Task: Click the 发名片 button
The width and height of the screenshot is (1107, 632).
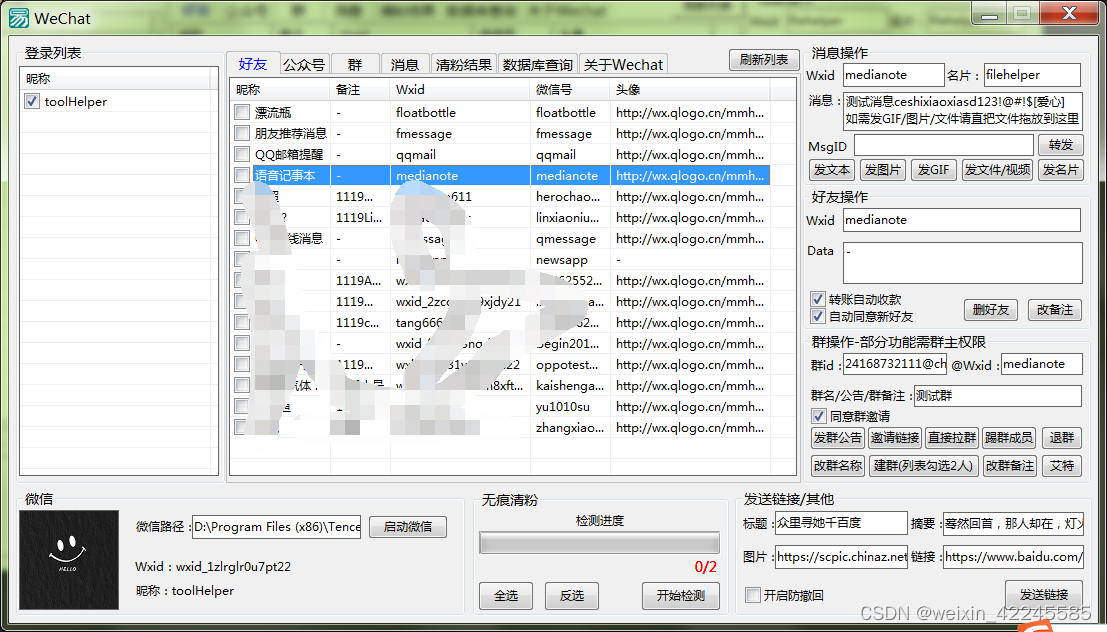Action: tap(1060, 169)
